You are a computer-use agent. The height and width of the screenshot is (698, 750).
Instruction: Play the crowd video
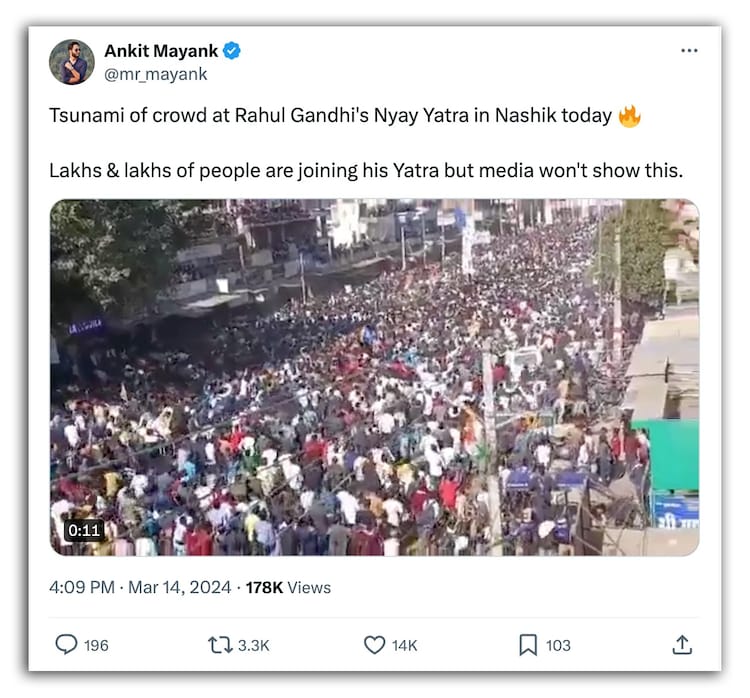pyautogui.click(x=374, y=377)
